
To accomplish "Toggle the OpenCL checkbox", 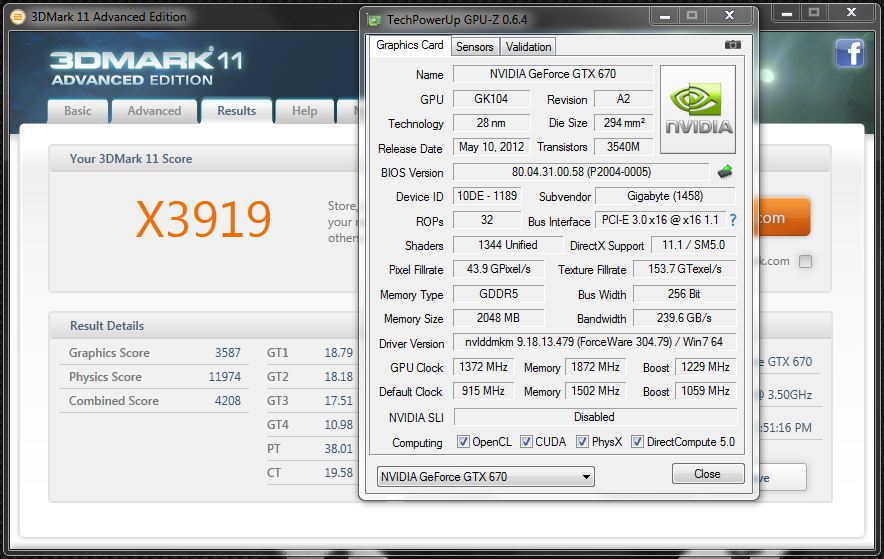I will pos(463,441).
